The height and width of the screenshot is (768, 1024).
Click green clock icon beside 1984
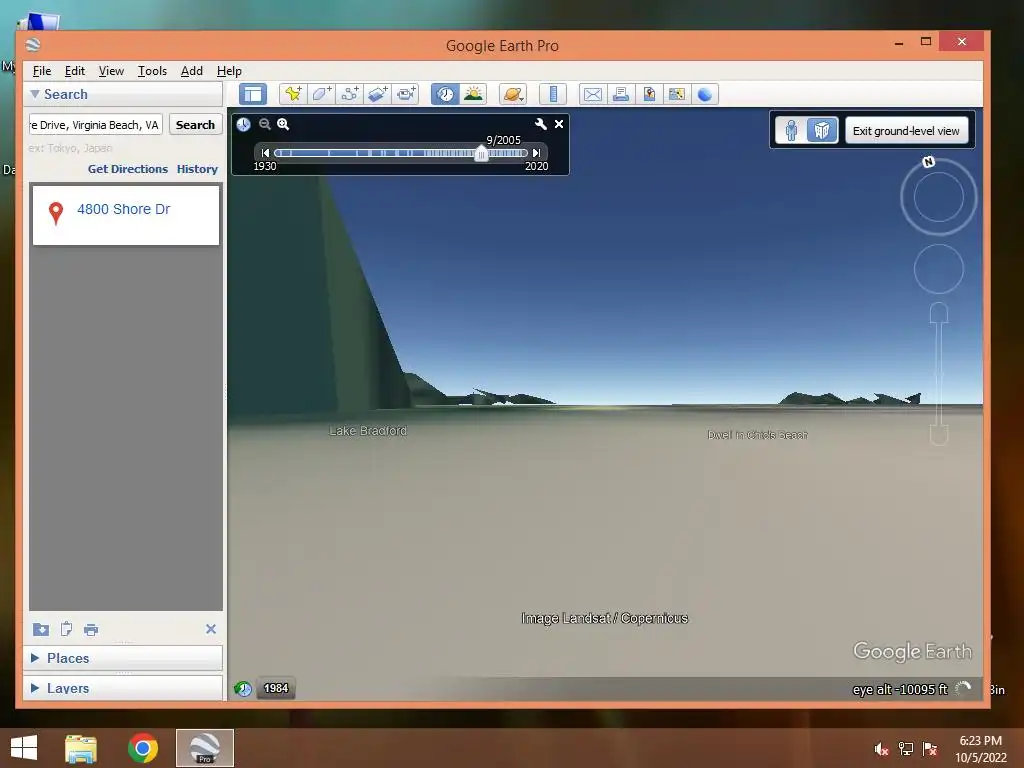(243, 689)
